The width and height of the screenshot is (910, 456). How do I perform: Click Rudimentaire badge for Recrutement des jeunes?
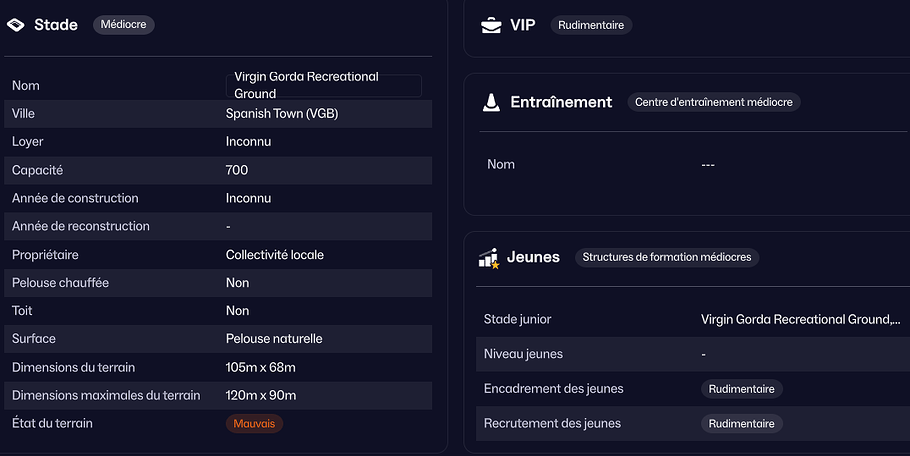click(741, 424)
